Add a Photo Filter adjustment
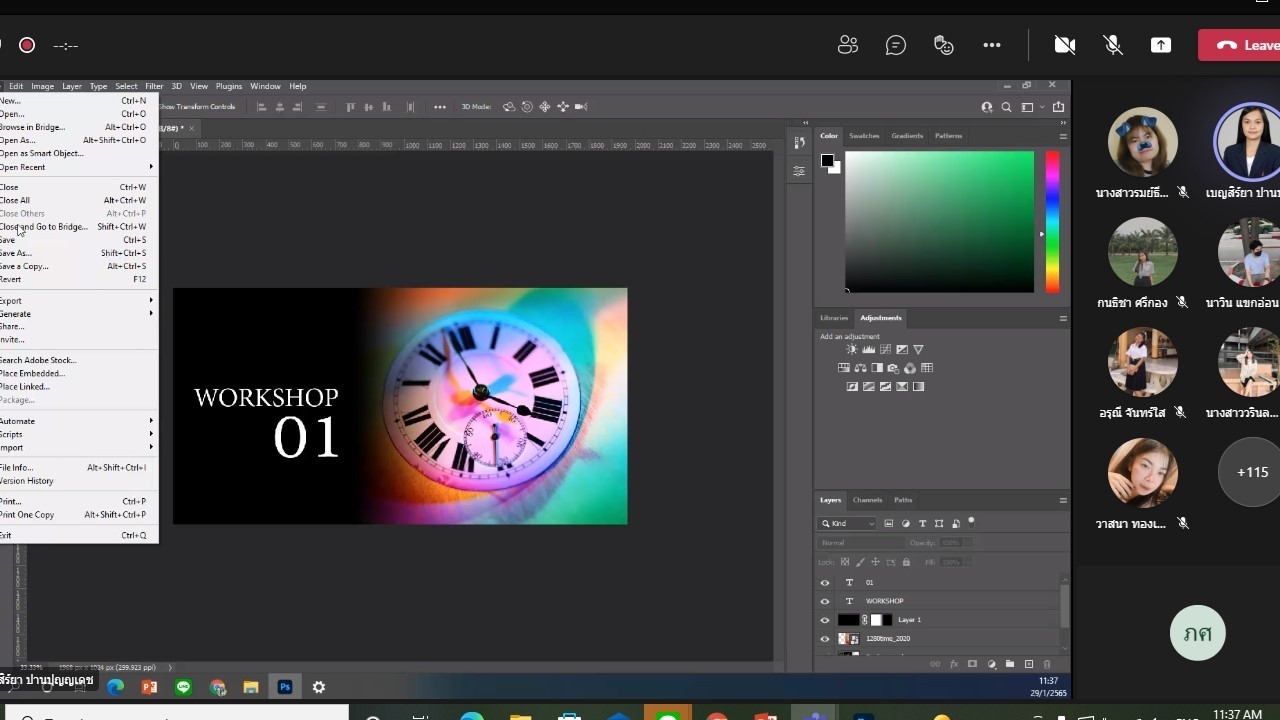This screenshot has height=720, width=1280. pyautogui.click(x=893, y=368)
